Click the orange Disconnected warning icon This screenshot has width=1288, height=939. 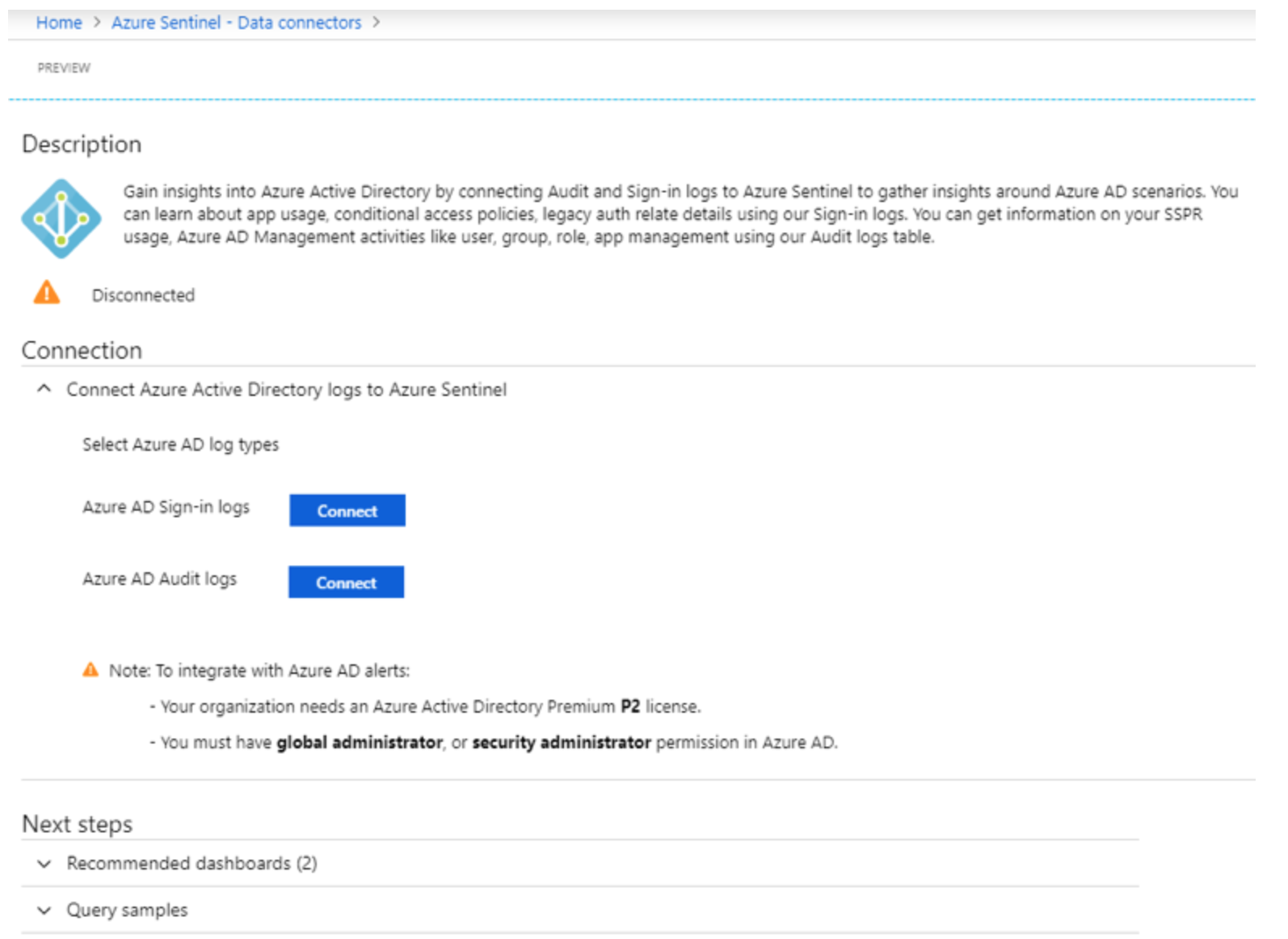(x=47, y=292)
